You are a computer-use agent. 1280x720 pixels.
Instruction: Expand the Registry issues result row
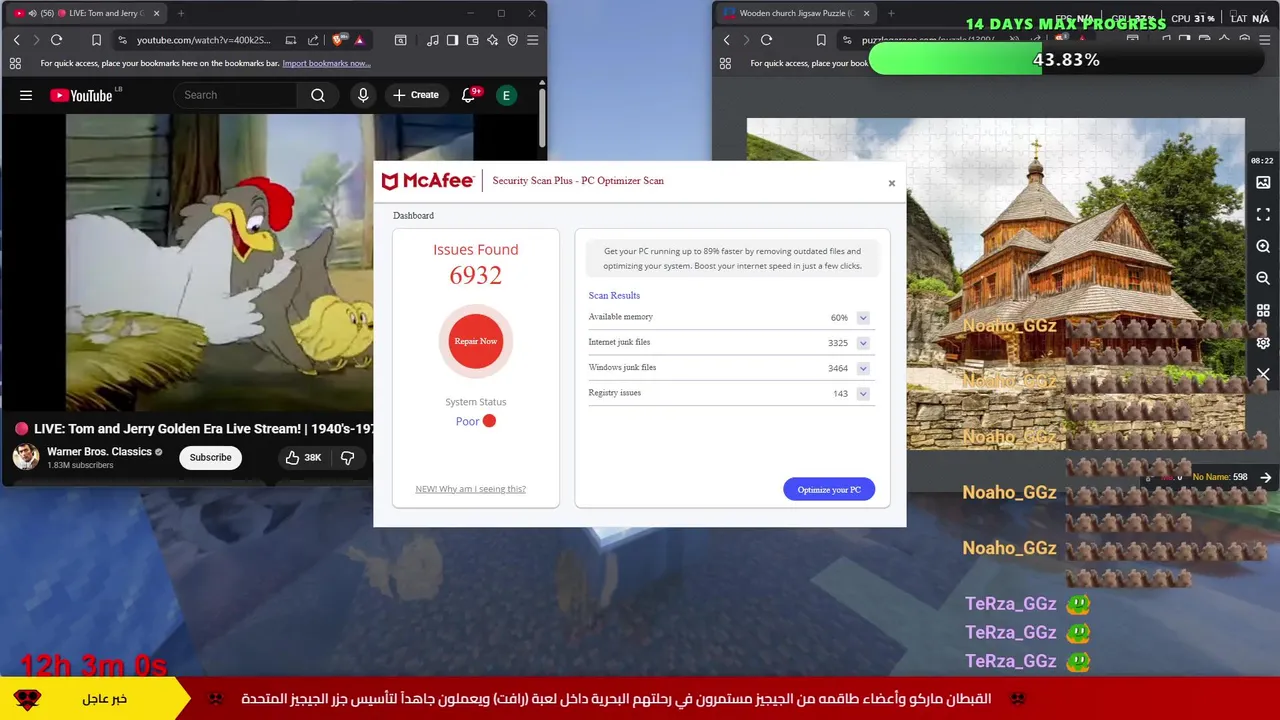[x=863, y=393]
